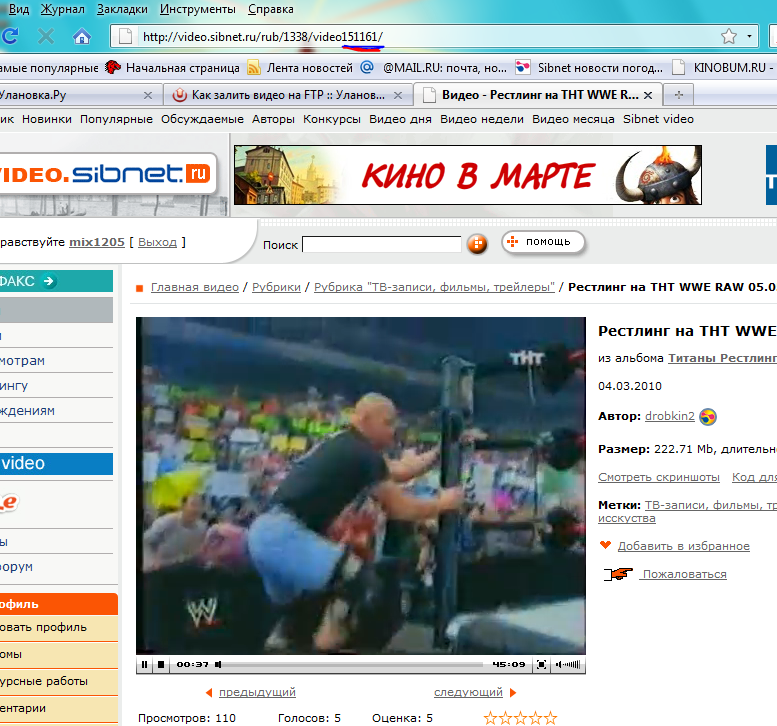Click the video frame to toggle playback
This screenshot has width=777, height=726.
tap(361, 486)
